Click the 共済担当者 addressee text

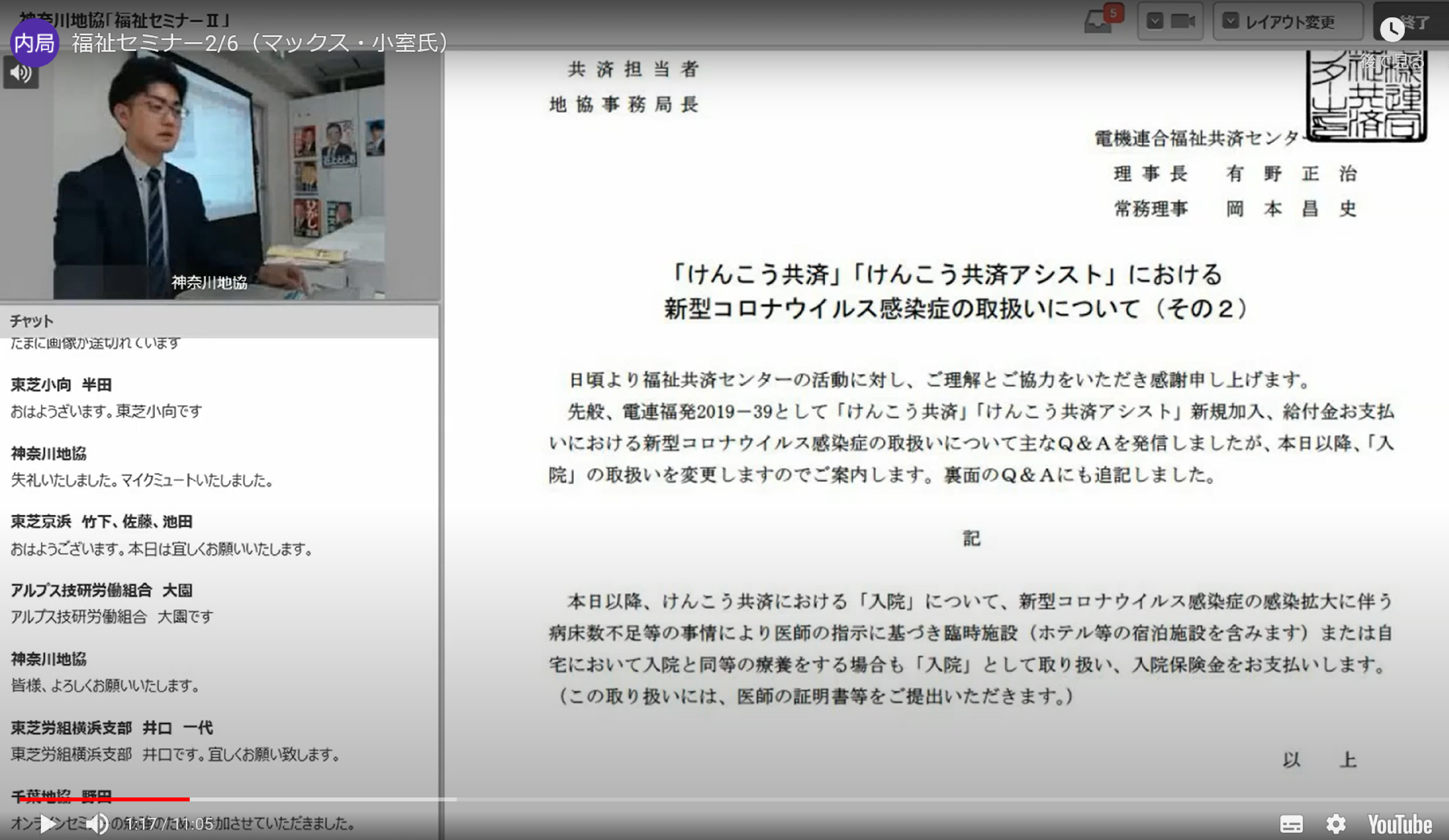point(633,69)
